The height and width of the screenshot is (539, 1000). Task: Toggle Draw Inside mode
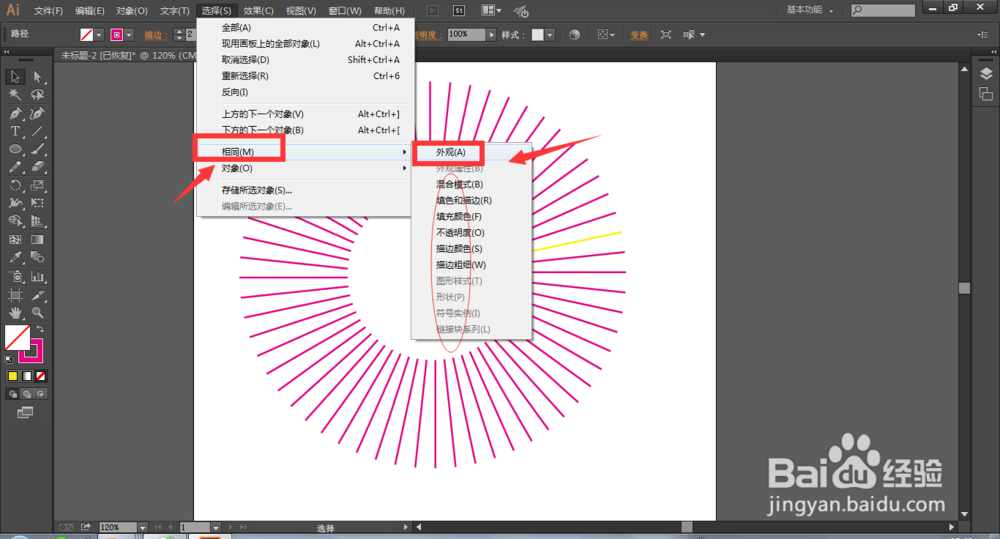coord(40,394)
